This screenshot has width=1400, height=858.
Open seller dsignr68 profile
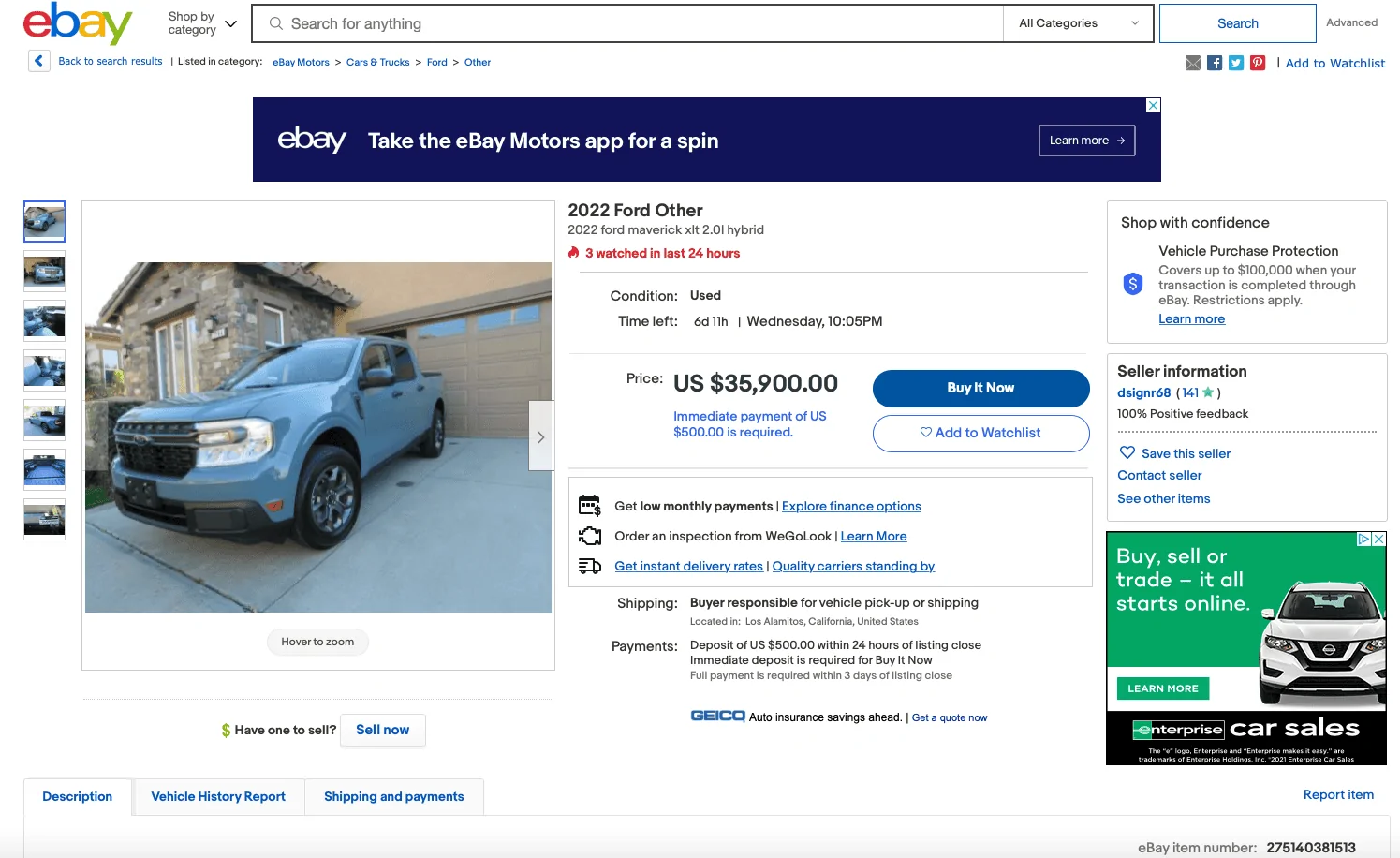coord(1143,393)
